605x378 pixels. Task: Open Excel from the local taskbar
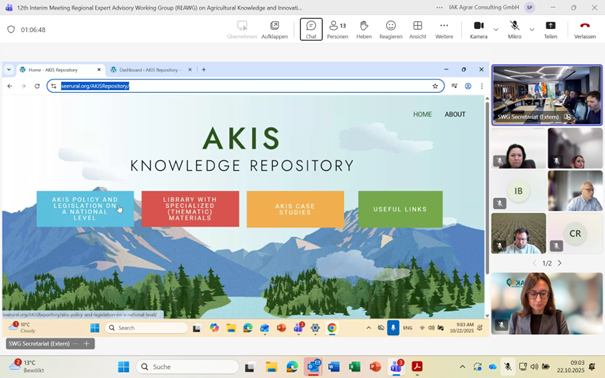click(354, 366)
